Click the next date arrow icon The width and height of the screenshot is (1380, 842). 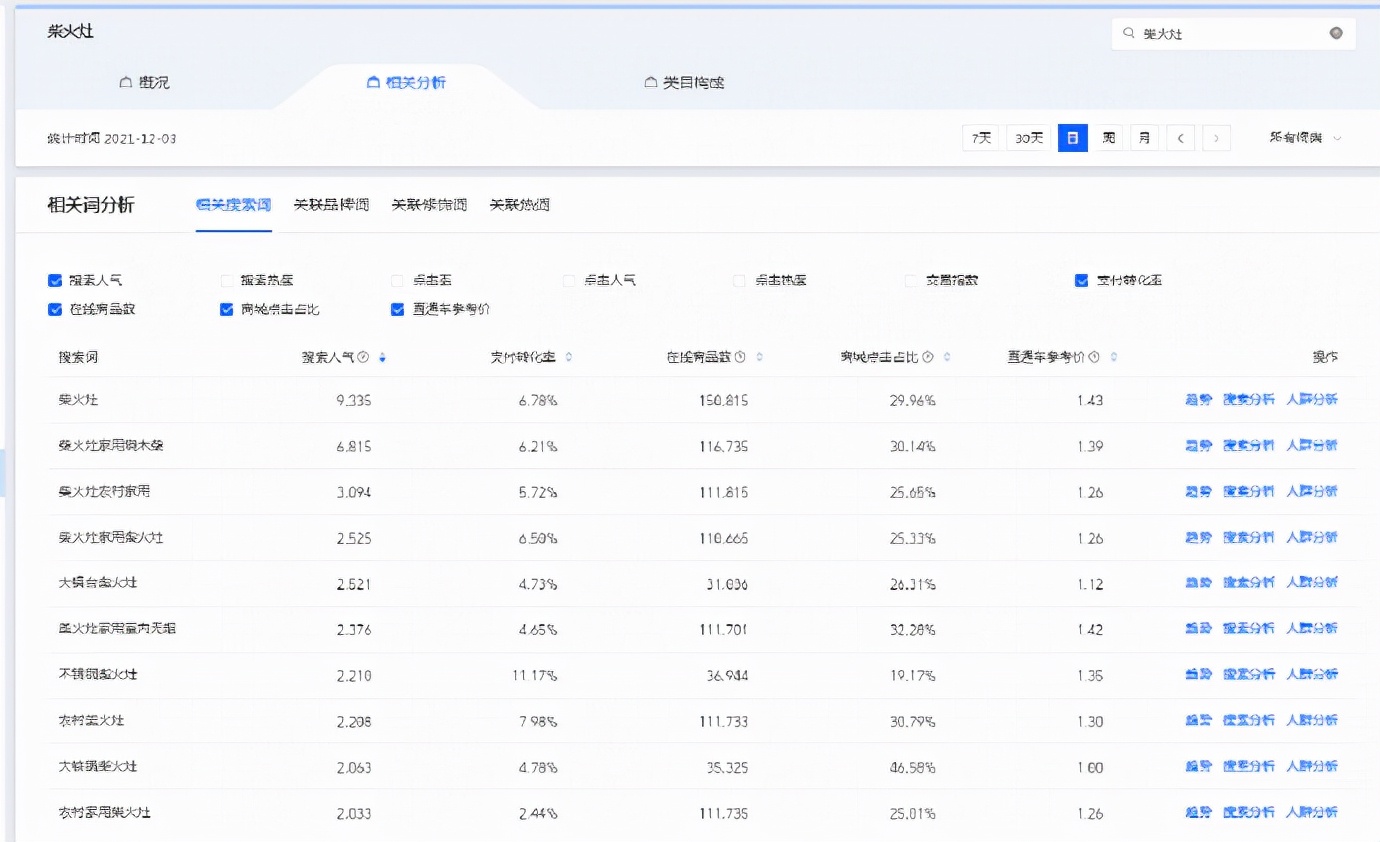[x=1216, y=138]
